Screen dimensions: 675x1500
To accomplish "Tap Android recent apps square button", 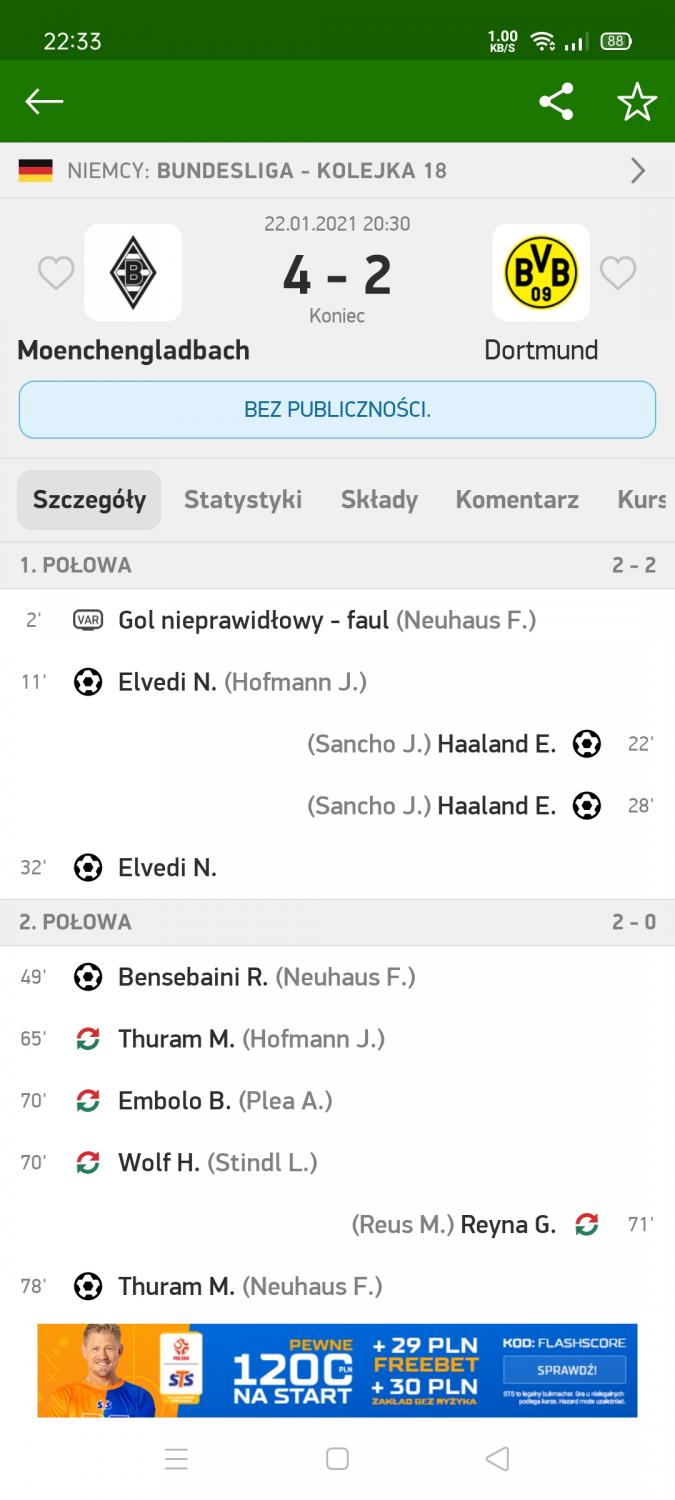I will point(338,1459).
